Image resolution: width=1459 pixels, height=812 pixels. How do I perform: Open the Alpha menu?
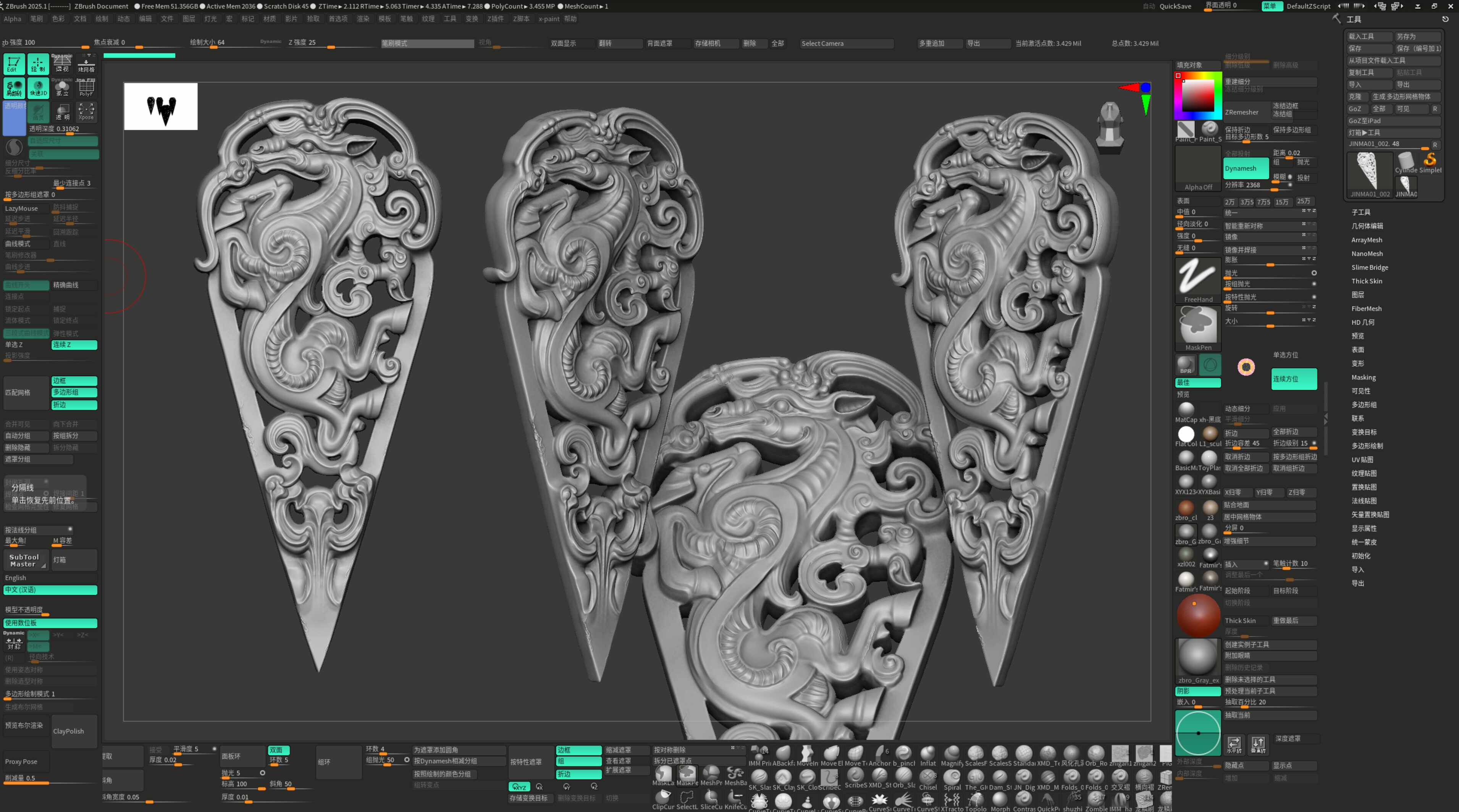click(x=12, y=19)
